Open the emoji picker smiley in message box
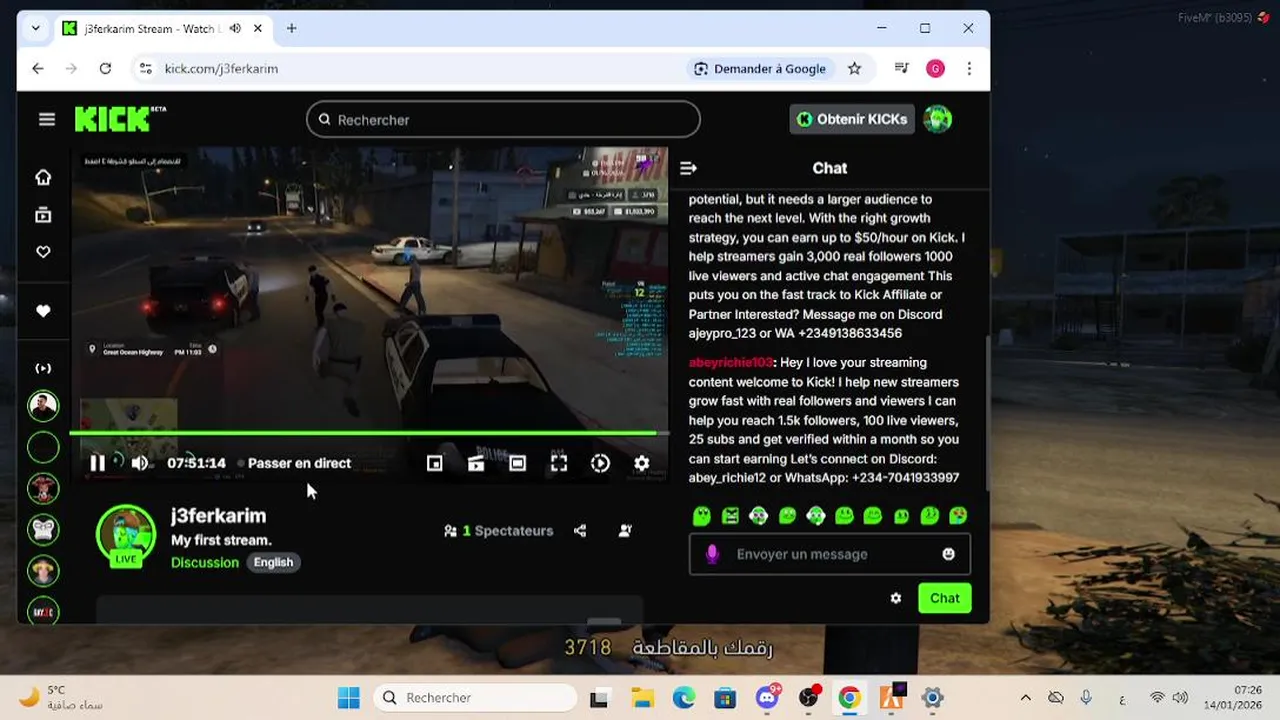The image size is (1280, 720). point(948,554)
